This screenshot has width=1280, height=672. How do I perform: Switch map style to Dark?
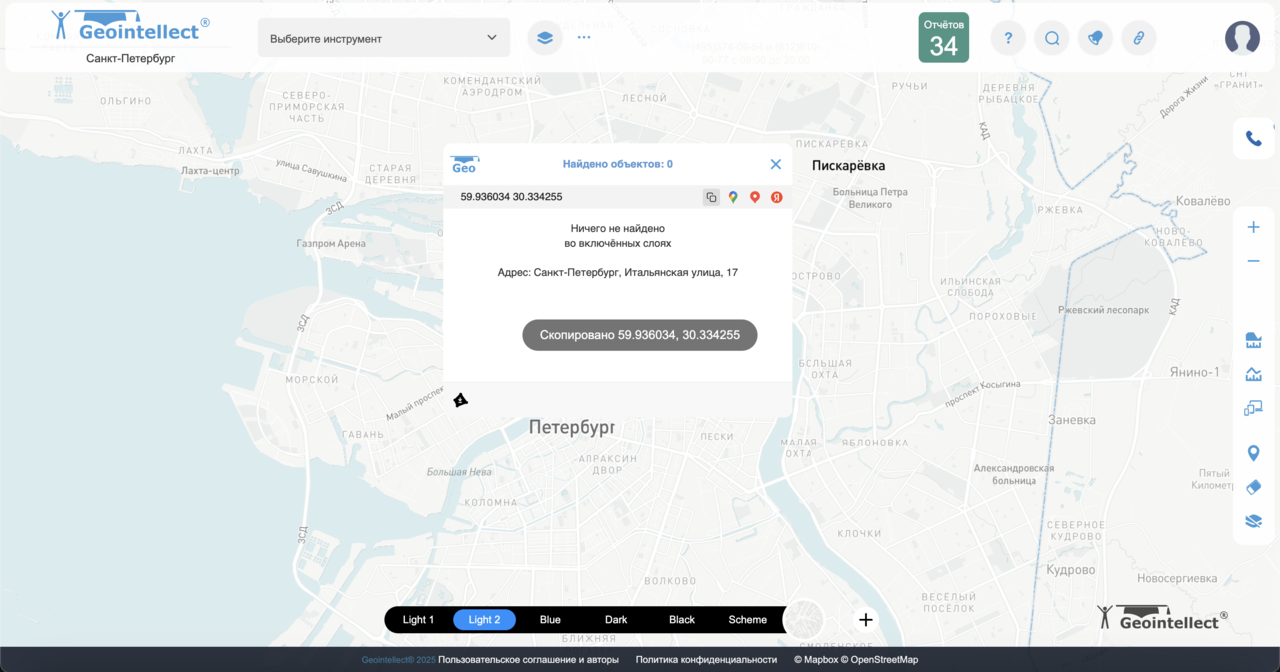(x=616, y=620)
